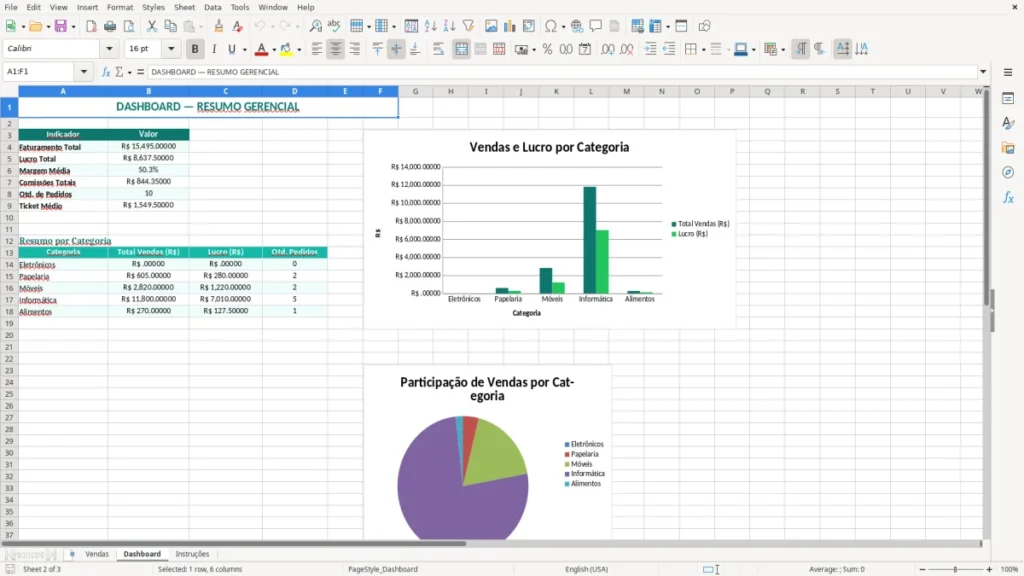Click the Format as Currency icon
This screenshot has height=576, width=1024.
521,49
